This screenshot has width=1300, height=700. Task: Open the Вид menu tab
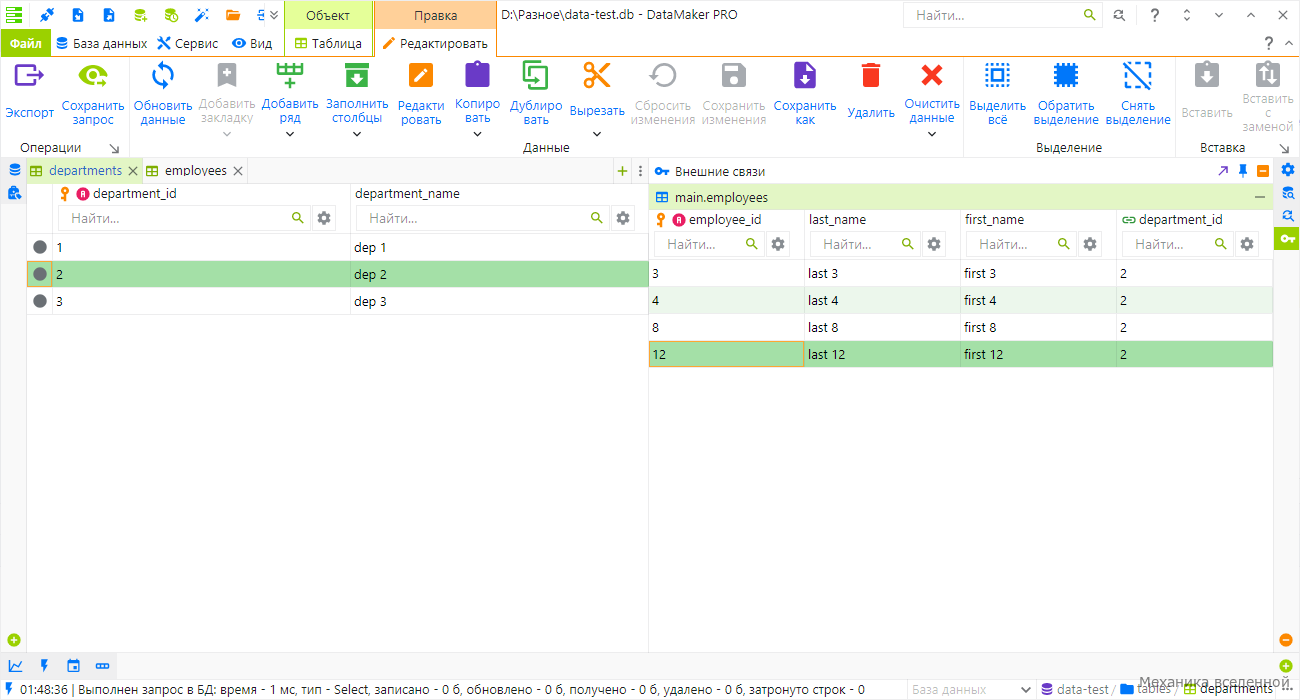point(252,43)
